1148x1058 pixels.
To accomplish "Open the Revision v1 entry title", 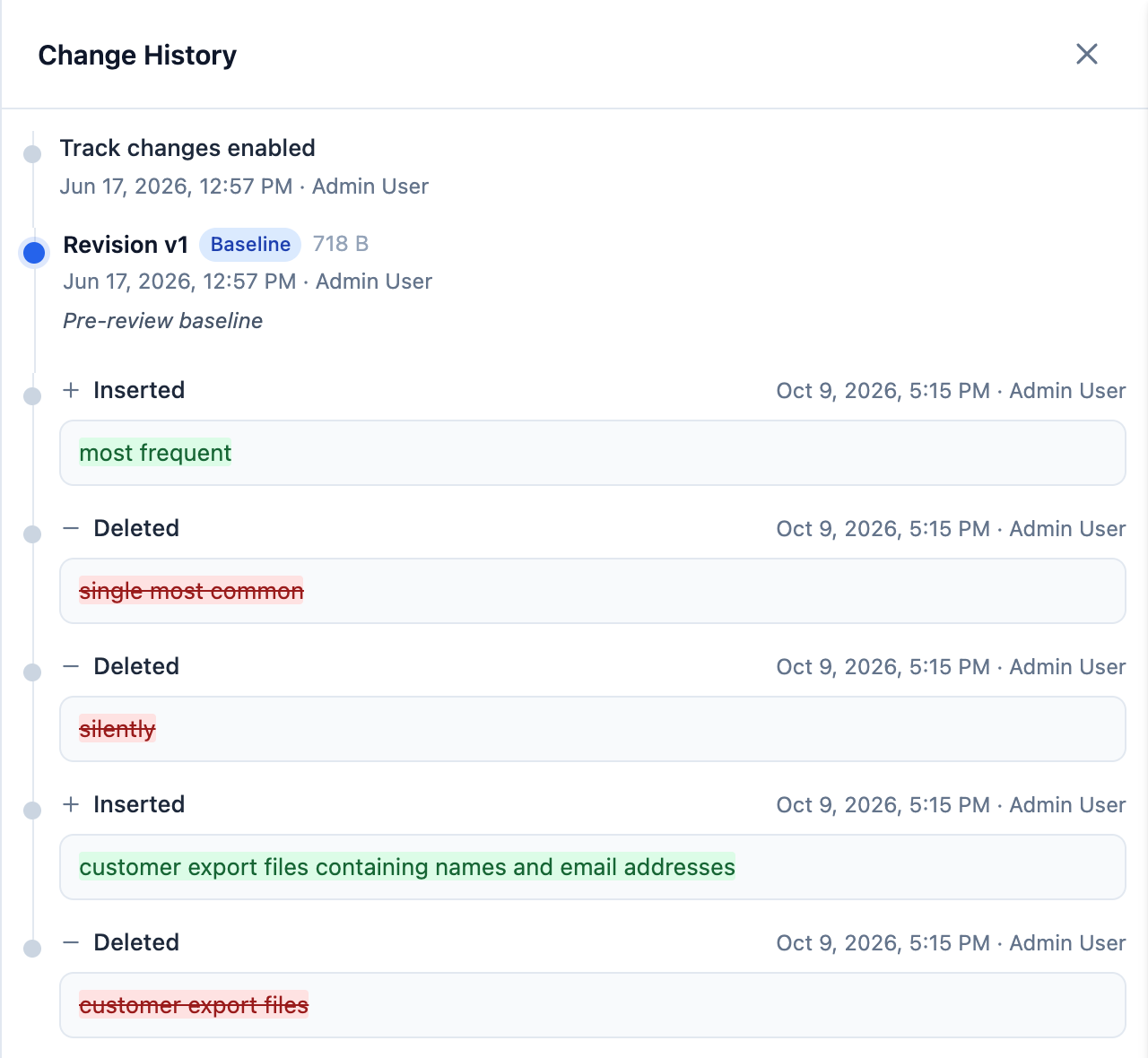I will [126, 245].
